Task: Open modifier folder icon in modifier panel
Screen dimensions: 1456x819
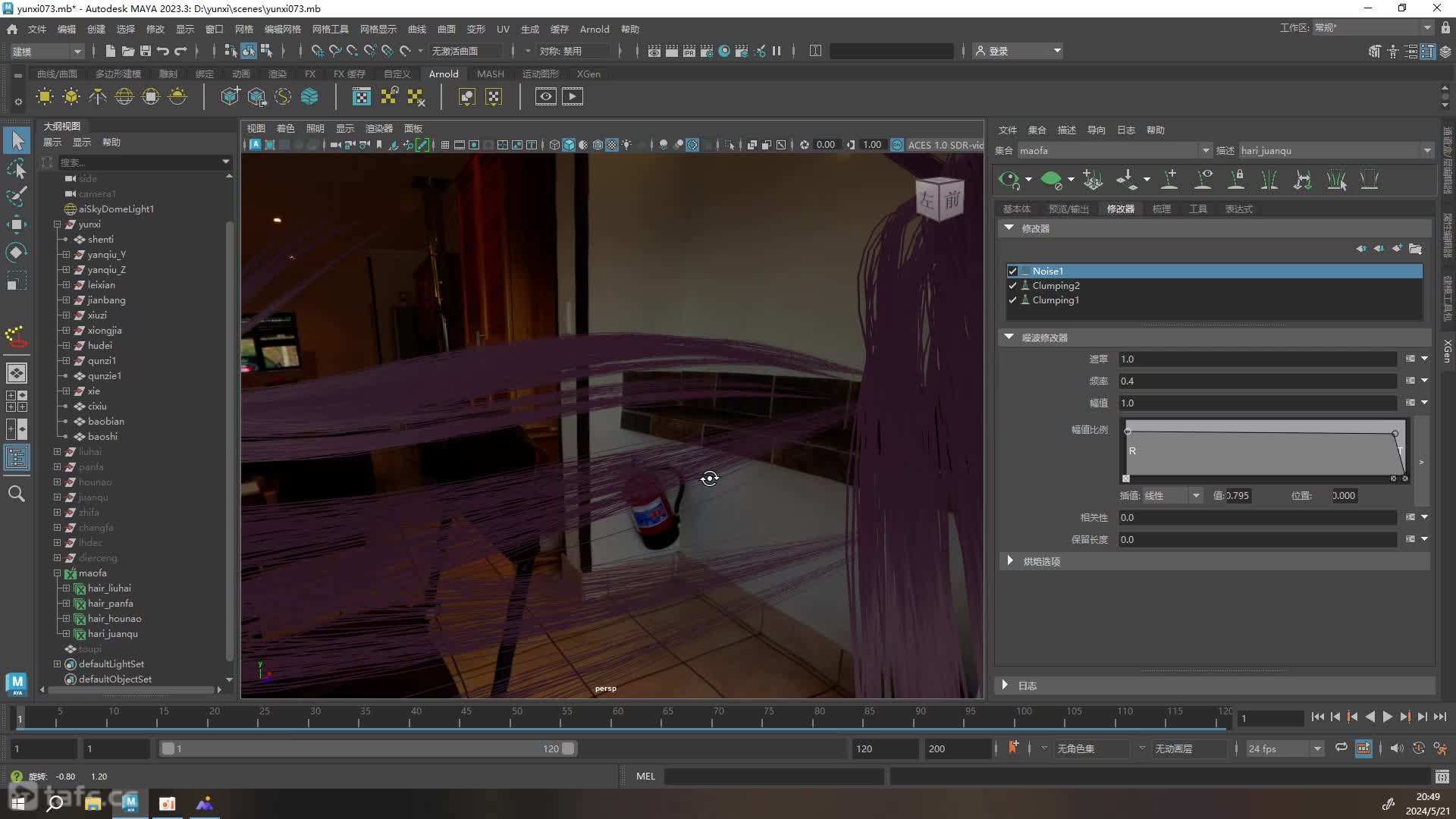Action: click(1416, 249)
